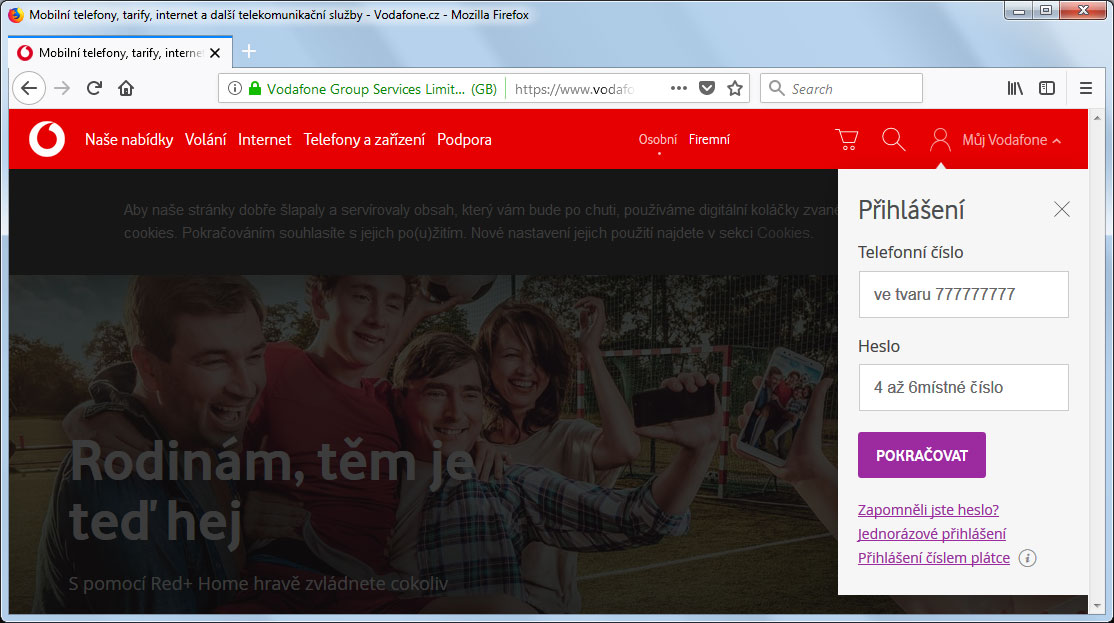1114x623 pixels.
Task: Open the Internet menu item
Action: point(264,140)
